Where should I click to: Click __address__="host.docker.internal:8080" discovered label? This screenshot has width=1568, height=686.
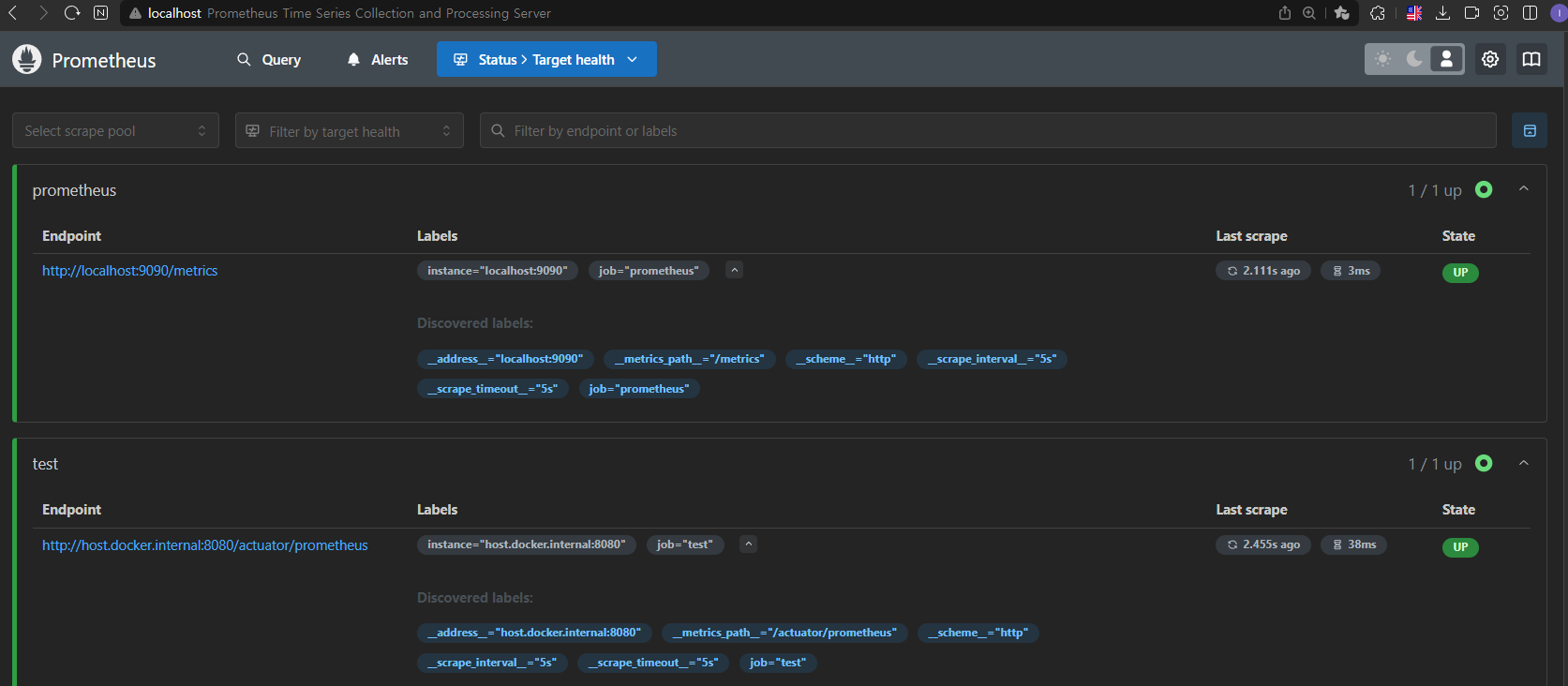pyautogui.click(x=534, y=633)
